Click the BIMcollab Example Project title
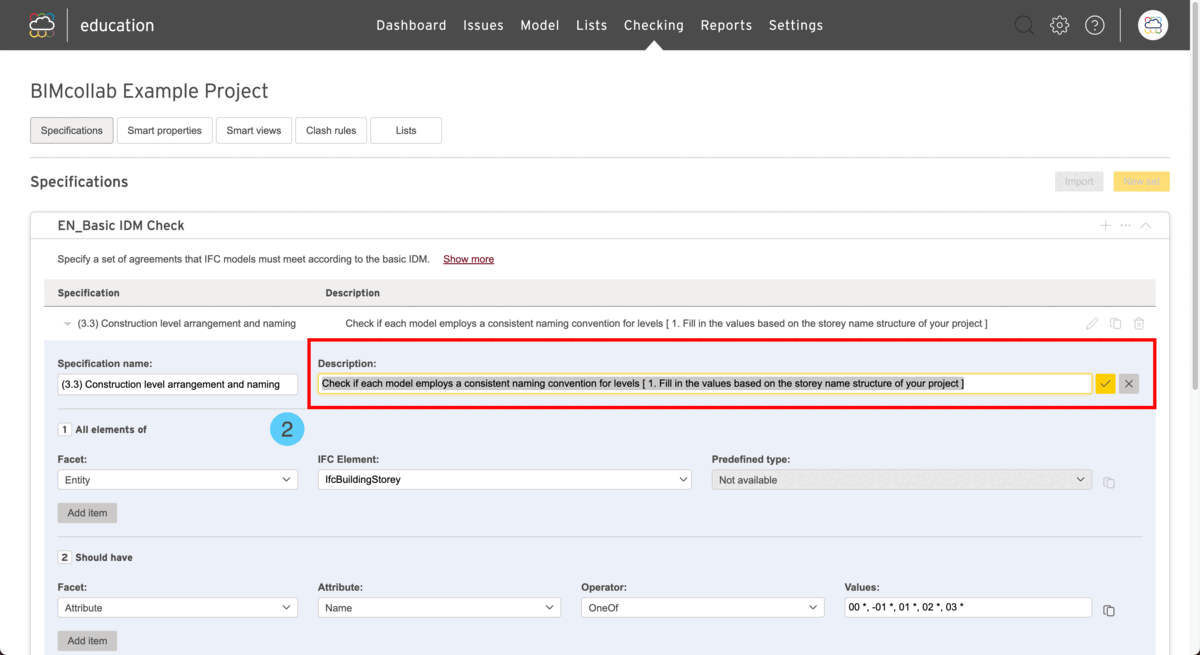 pos(149,91)
